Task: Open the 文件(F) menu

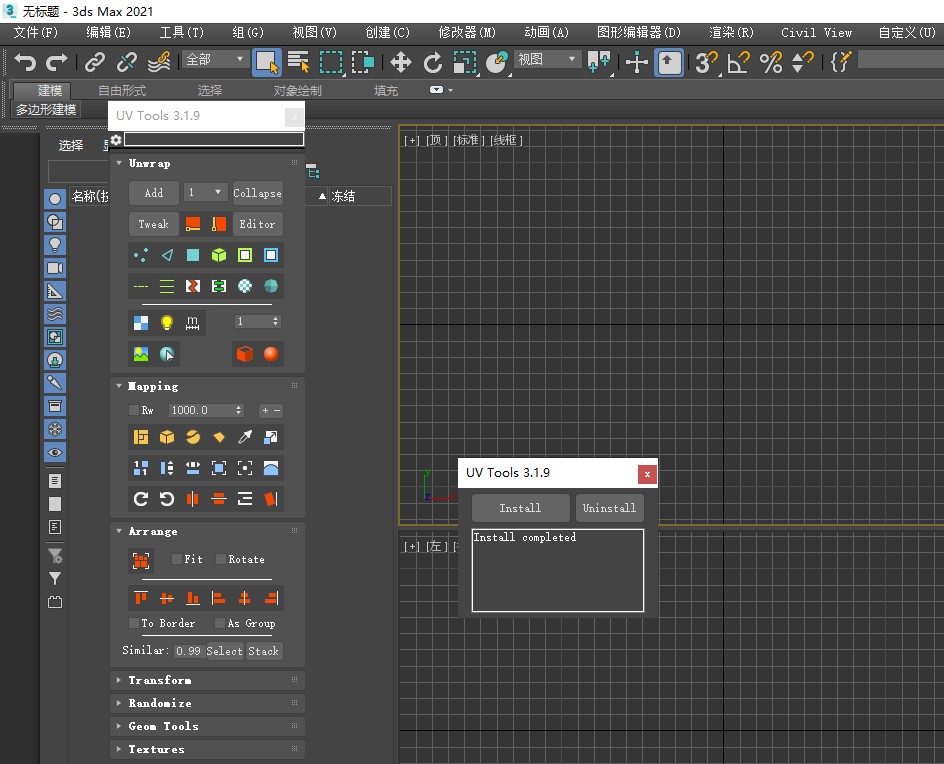Action: point(36,33)
